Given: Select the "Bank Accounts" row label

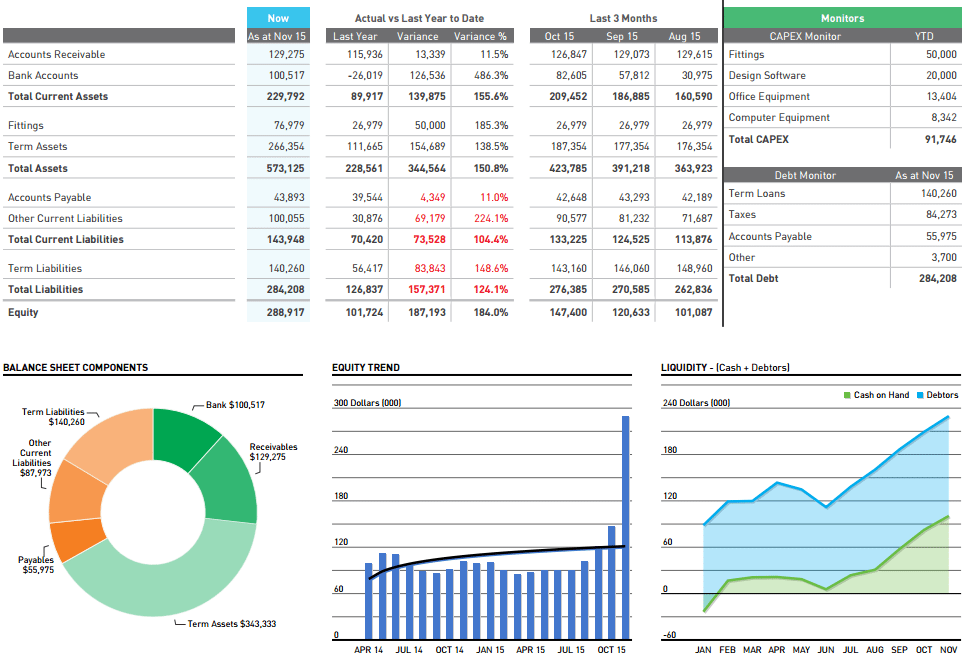Looking at the screenshot, I should click(x=43, y=75).
